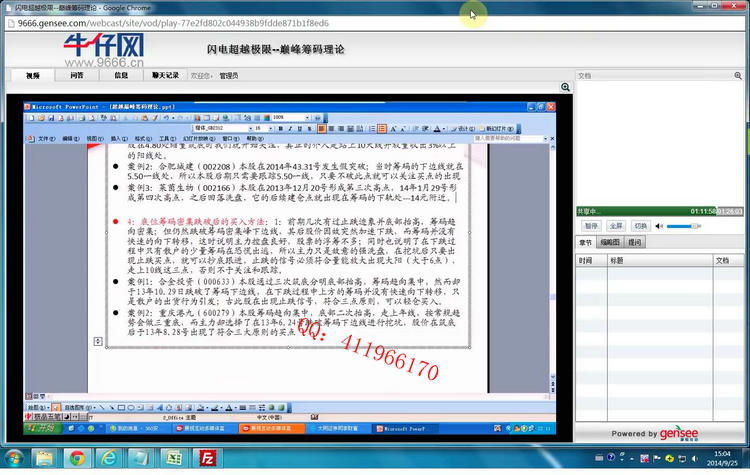Open the 信息 tab
The width and height of the screenshot is (750, 475).
(121, 75)
